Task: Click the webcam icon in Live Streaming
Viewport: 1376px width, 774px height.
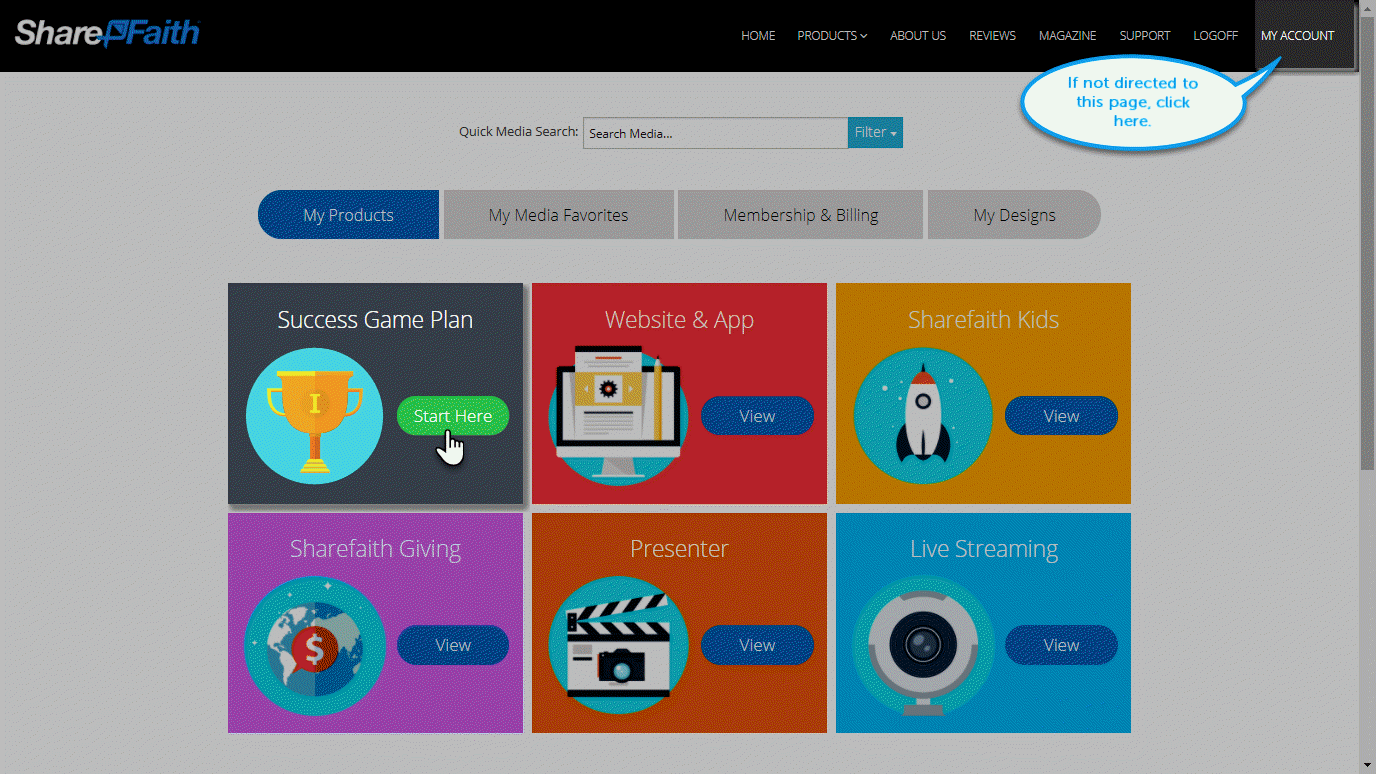Action: pos(923,645)
